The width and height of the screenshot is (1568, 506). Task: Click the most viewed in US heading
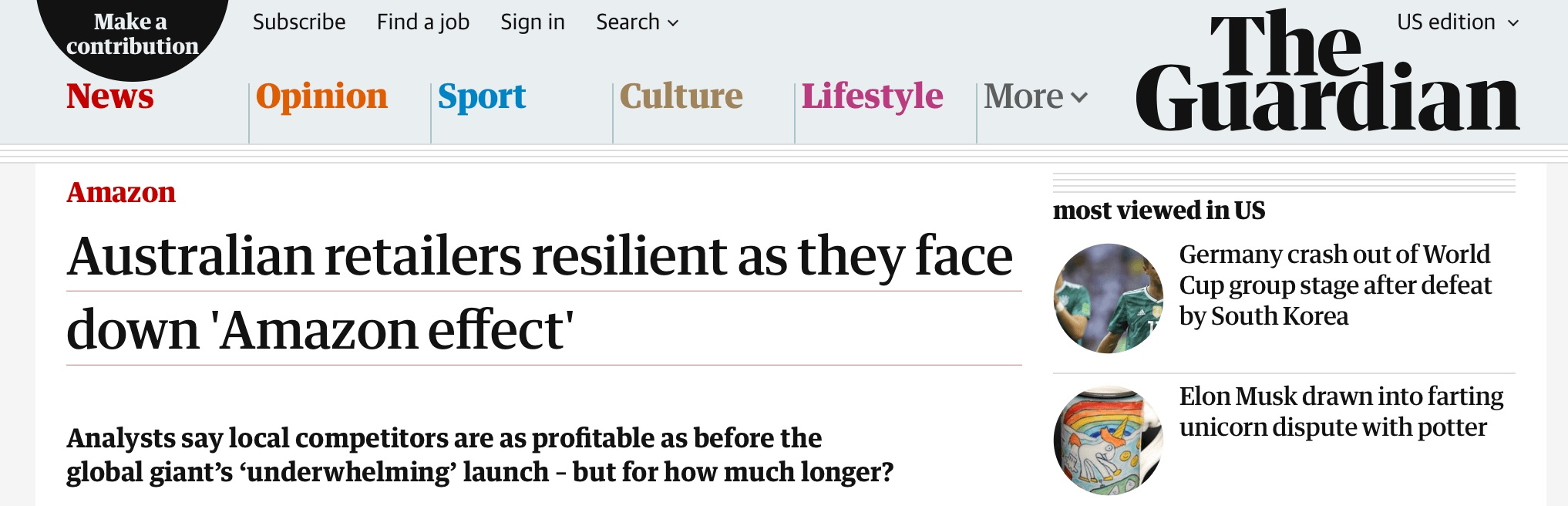[1159, 210]
